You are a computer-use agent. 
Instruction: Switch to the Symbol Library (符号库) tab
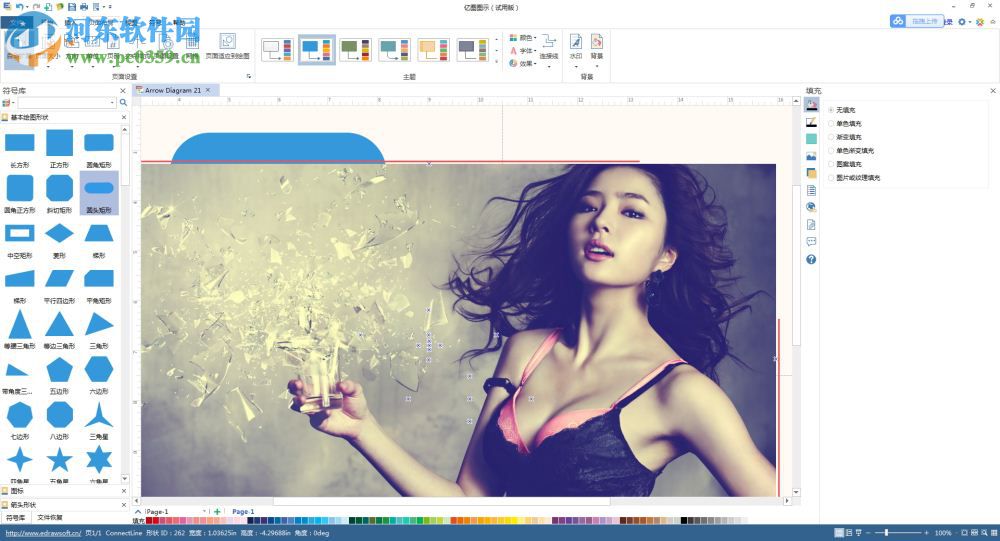click(15, 517)
